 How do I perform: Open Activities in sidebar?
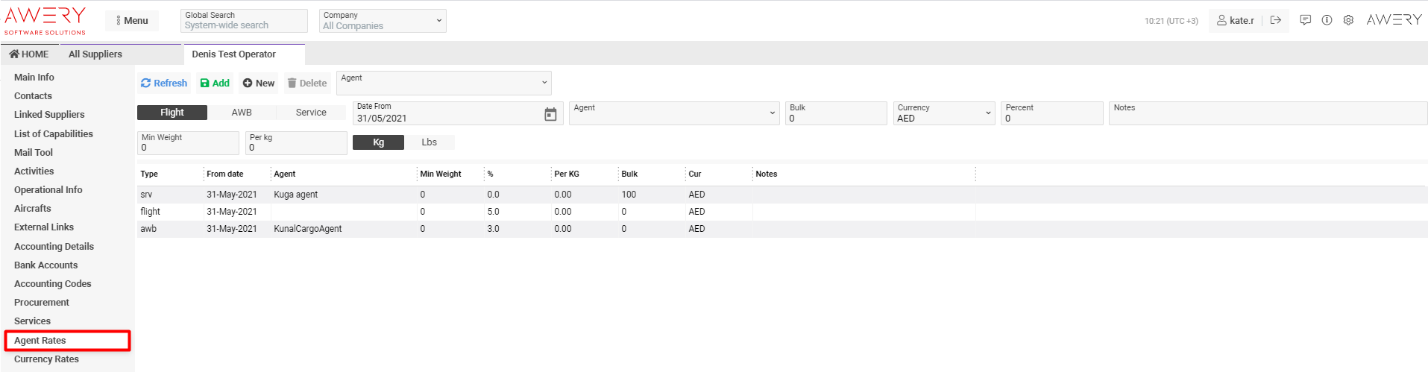coord(34,171)
